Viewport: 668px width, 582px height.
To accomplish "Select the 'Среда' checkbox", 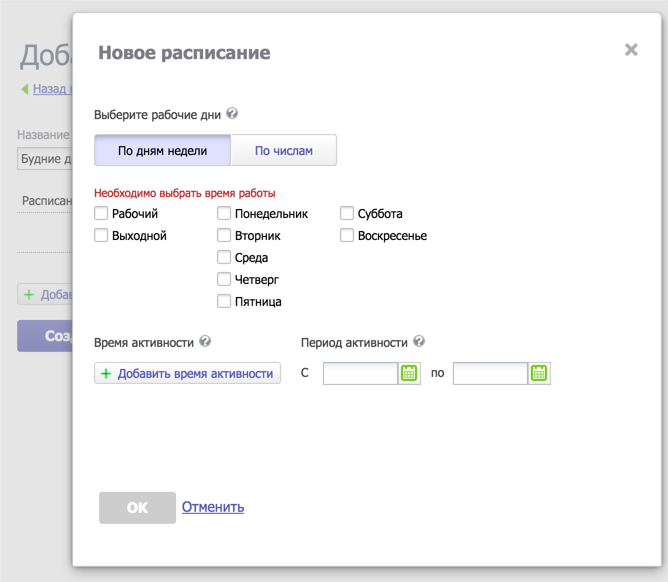I will point(224,257).
